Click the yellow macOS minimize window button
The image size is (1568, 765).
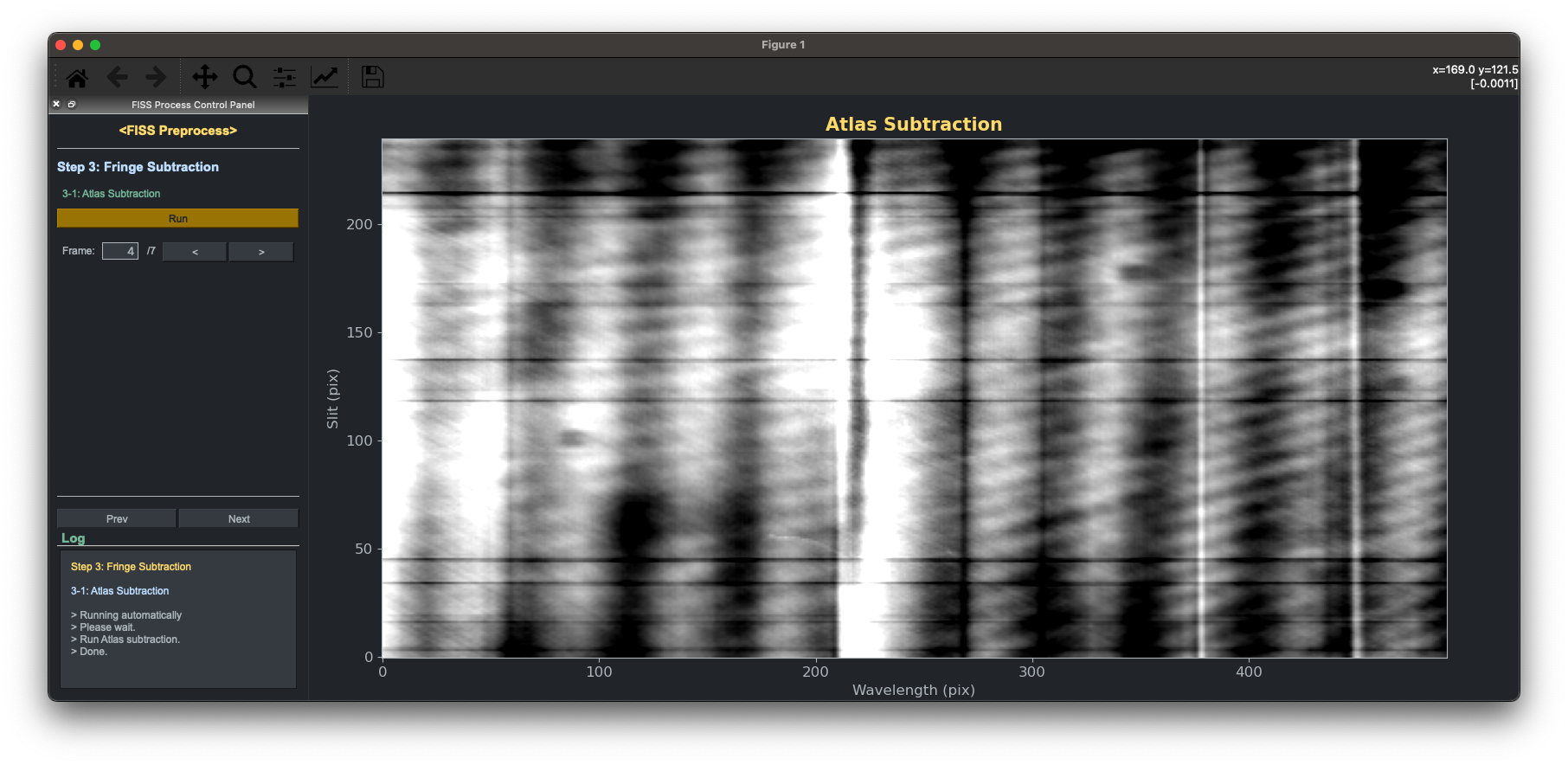click(x=78, y=45)
